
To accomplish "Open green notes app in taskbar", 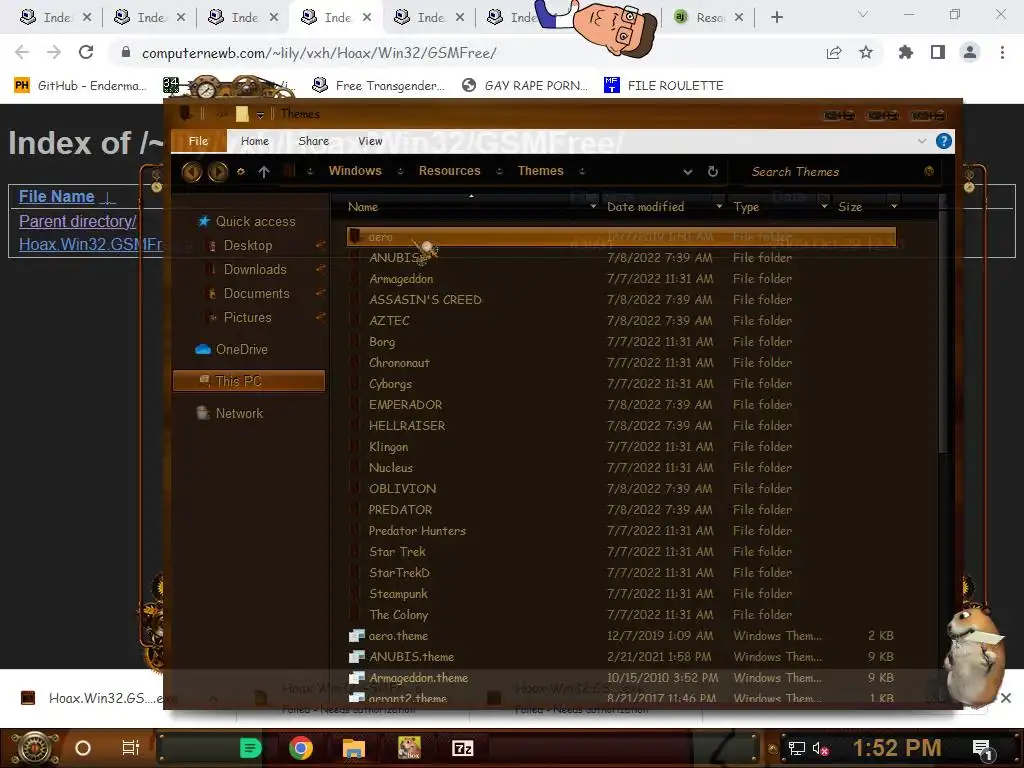I will [x=250, y=748].
